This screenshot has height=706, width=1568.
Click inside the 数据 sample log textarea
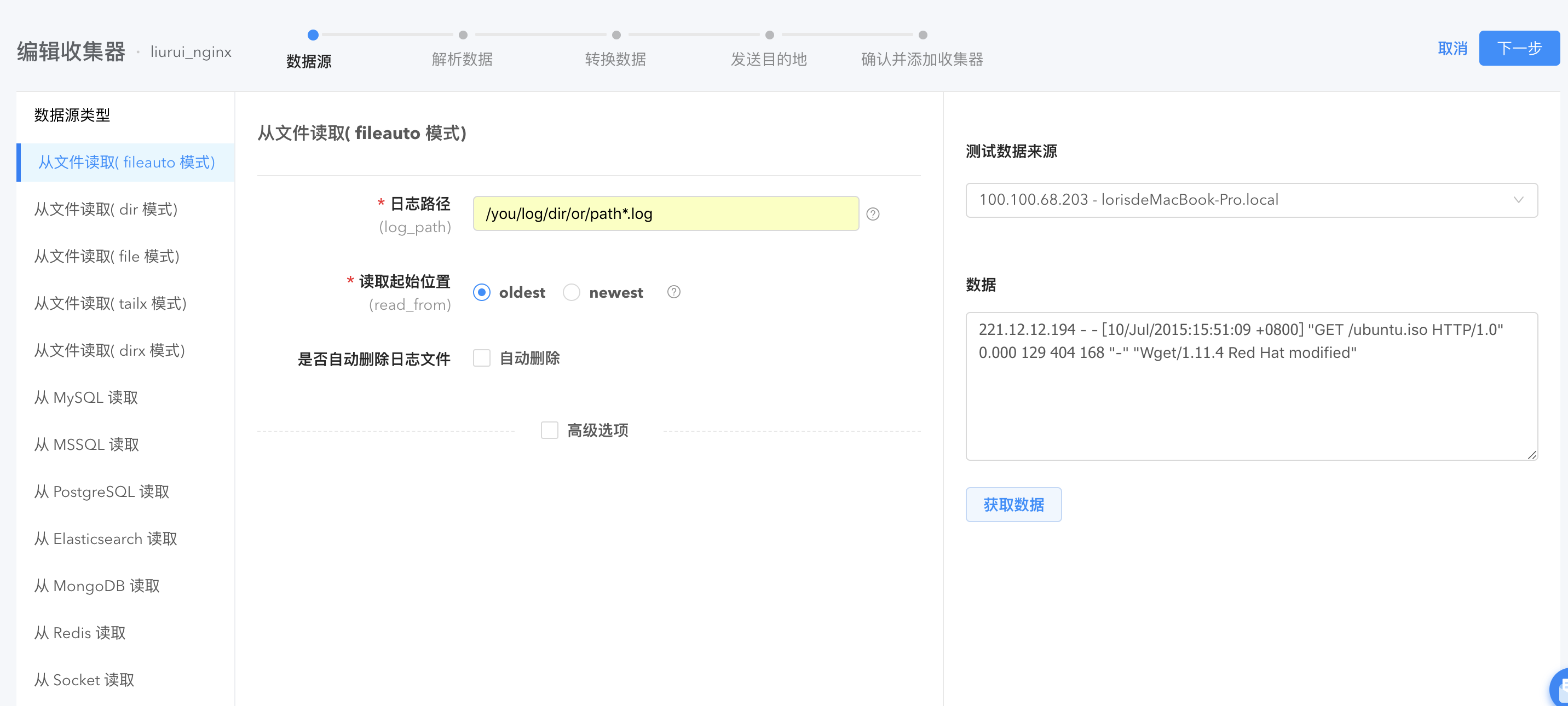click(1251, 386)
